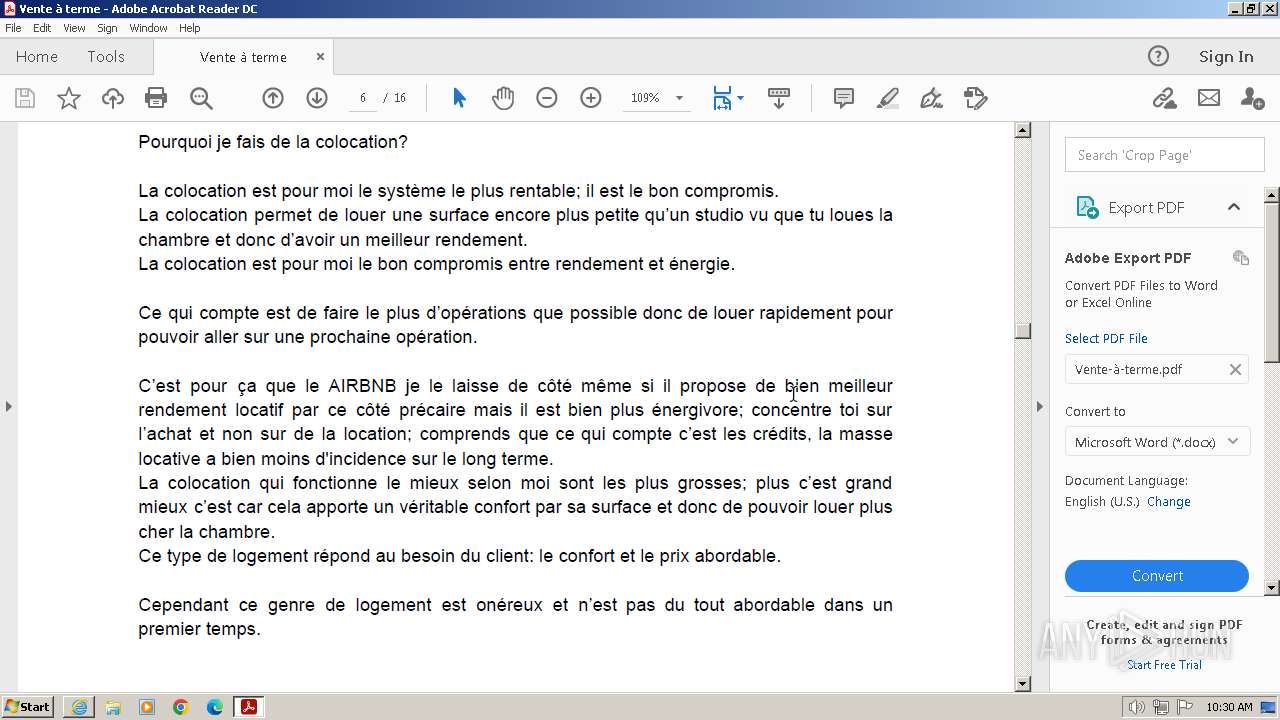Viewport: 1280px width, 720px height.
Task: Add a comment sticky note
Action: click(844, 98)
